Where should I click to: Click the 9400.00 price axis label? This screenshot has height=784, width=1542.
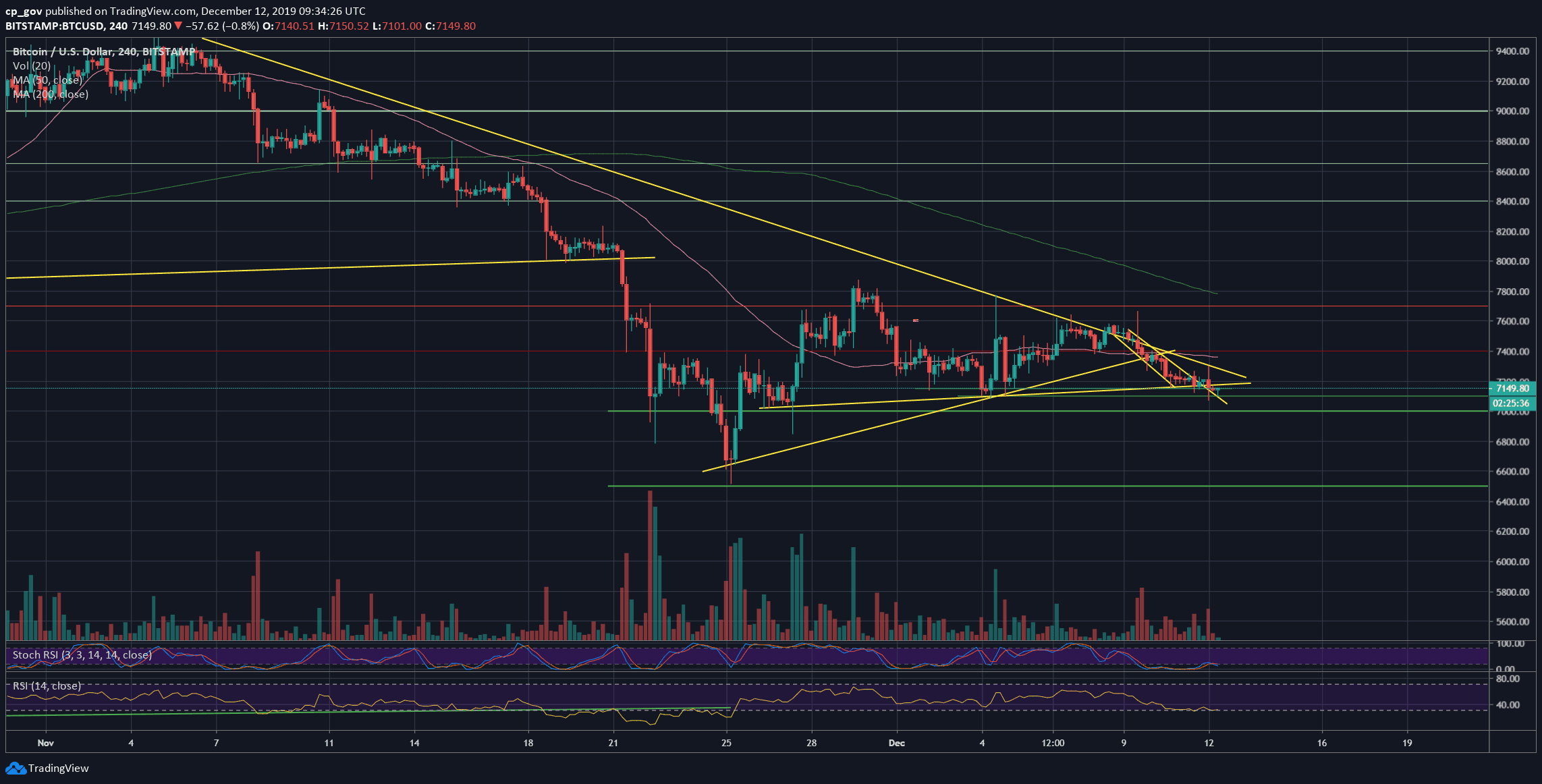(x=1512, y=51)
